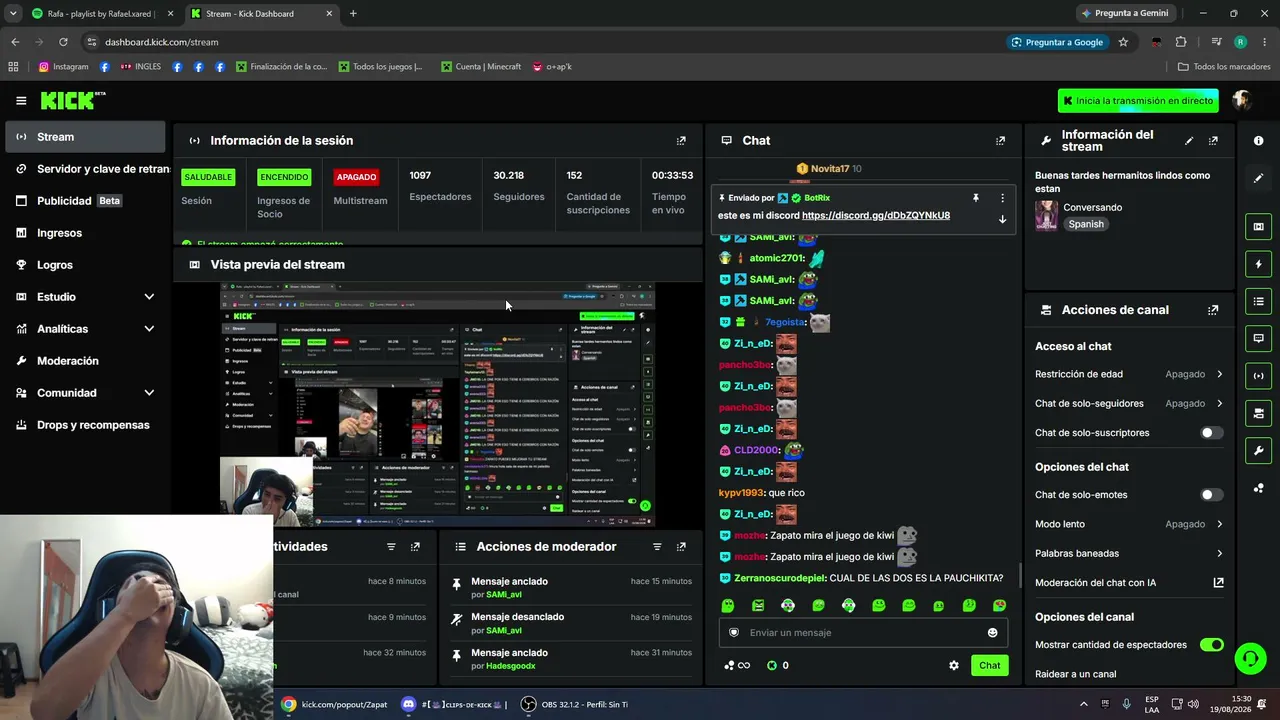Expand the Comunidad sidebar section

point(85,393)
